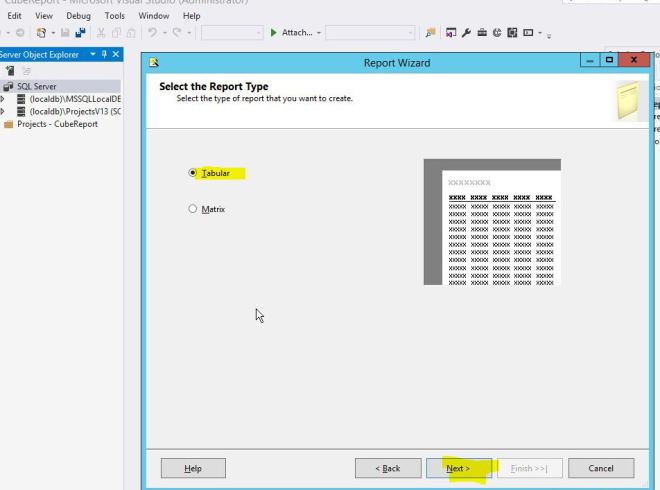Expand the (localdb)\ProjectsV13 server node
This screenshot has height=490, width=660.
click(4, 110)
